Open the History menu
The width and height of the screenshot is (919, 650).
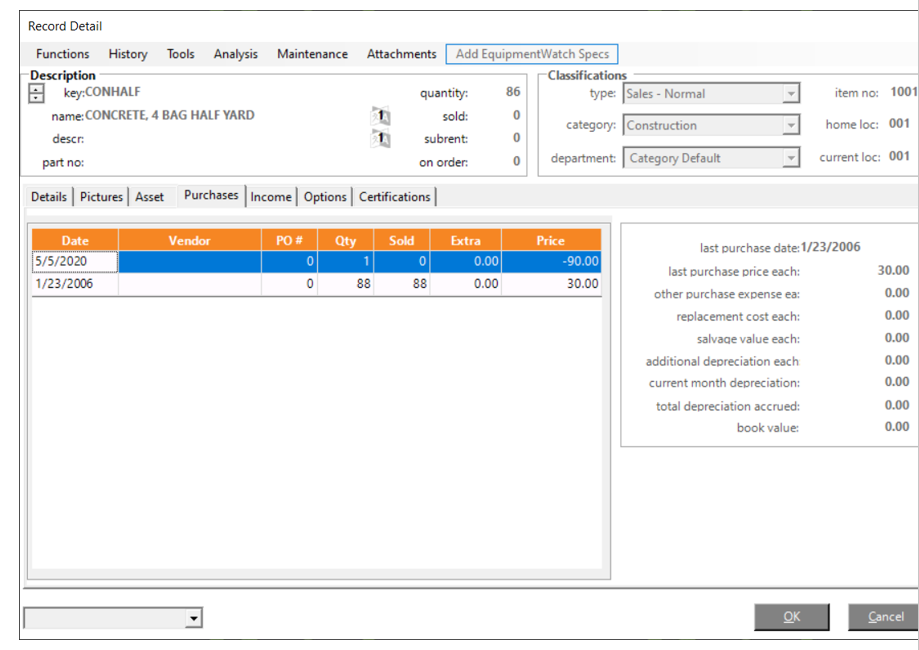click(128, 54)
